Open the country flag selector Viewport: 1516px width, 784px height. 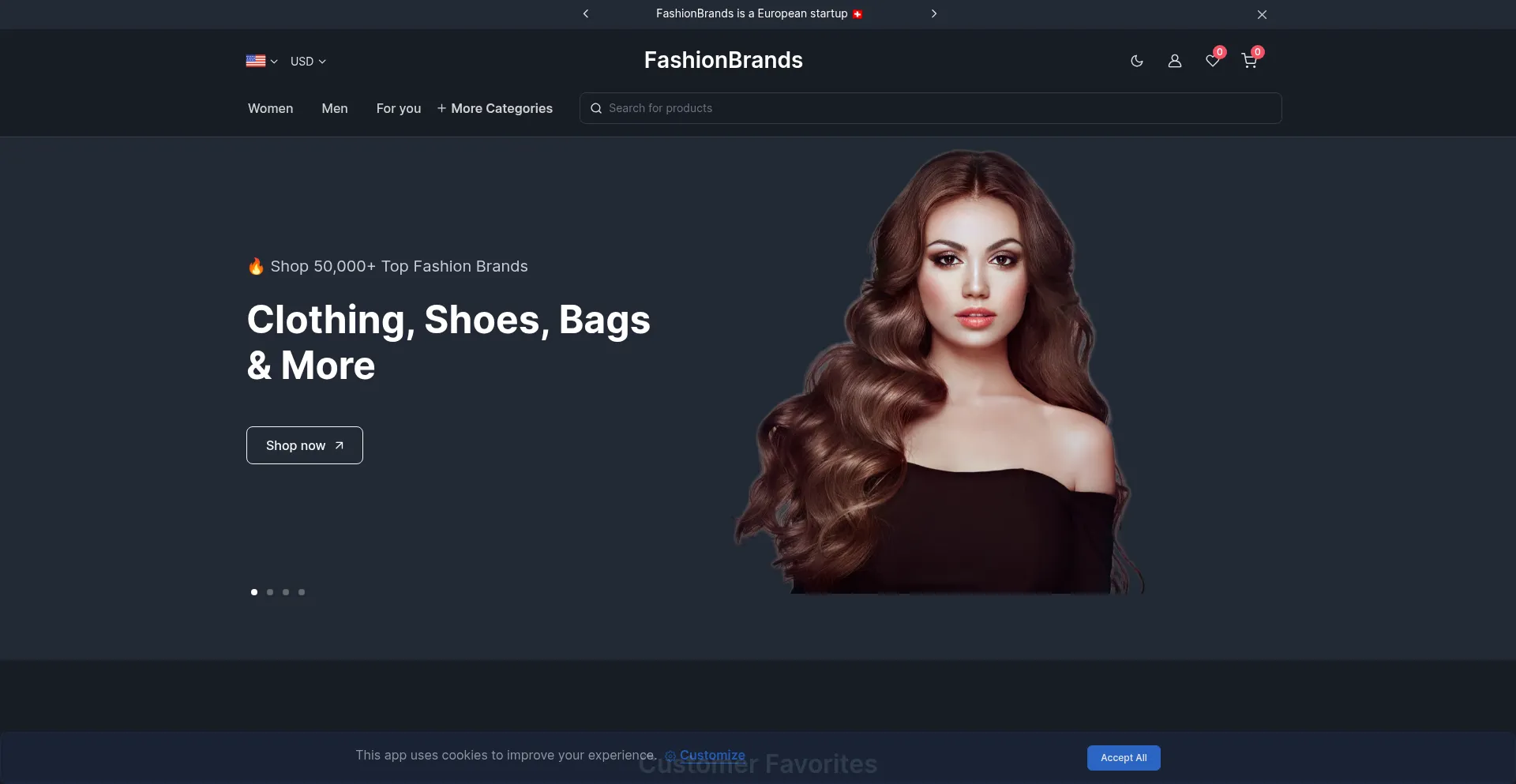pyautogui.click(x=261, y=61)
